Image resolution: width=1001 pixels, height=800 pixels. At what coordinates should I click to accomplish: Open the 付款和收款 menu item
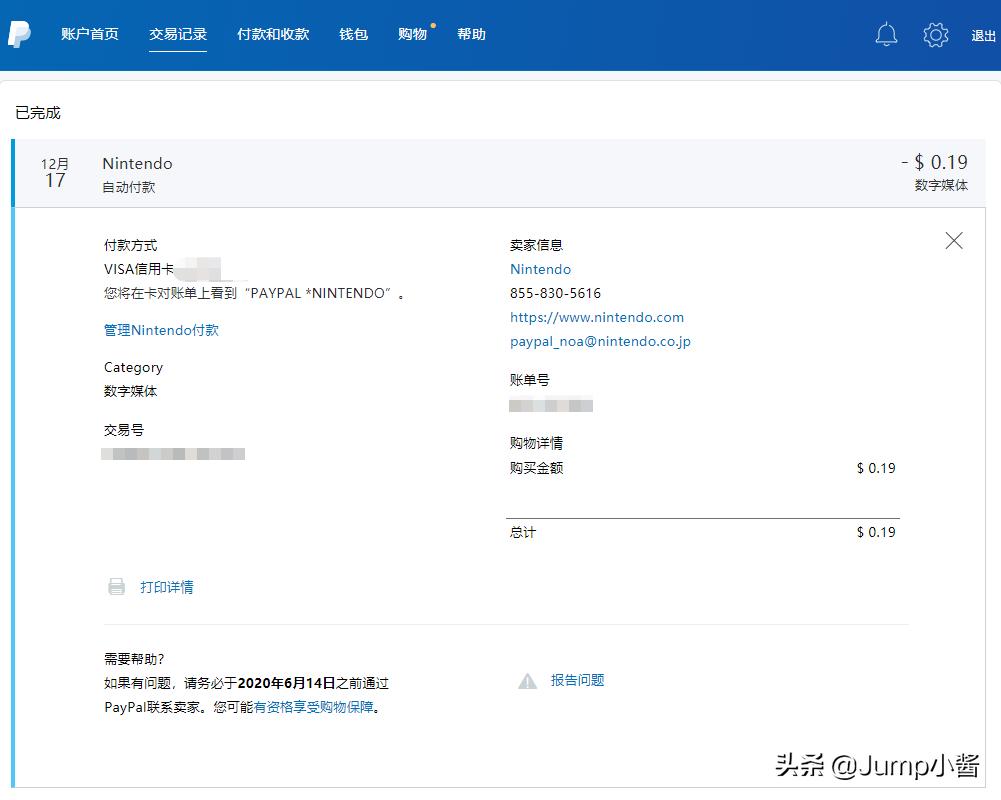272,33
